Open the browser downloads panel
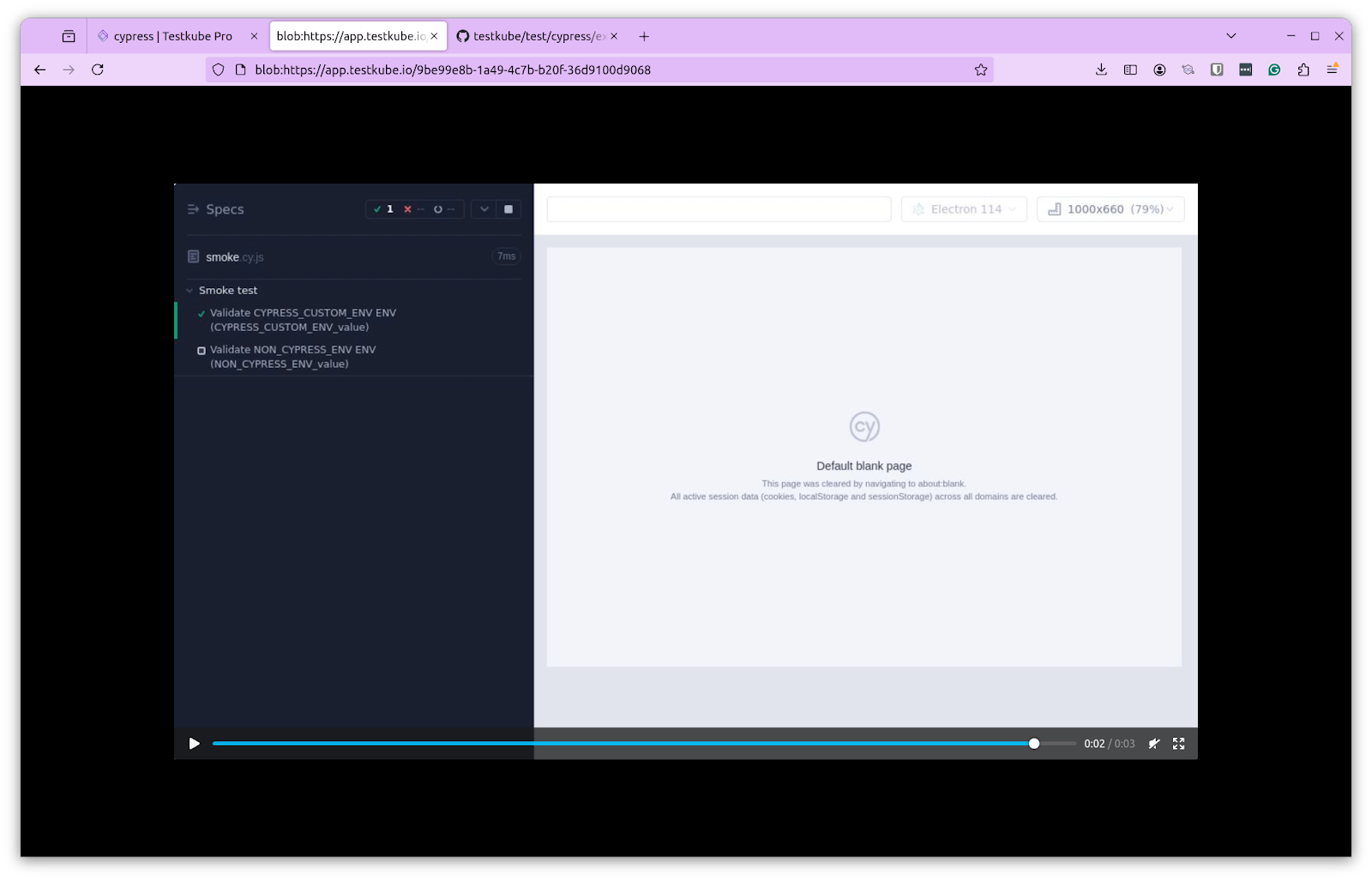1372x880 pixels. pyautogui.click(x=1101, y=69)
